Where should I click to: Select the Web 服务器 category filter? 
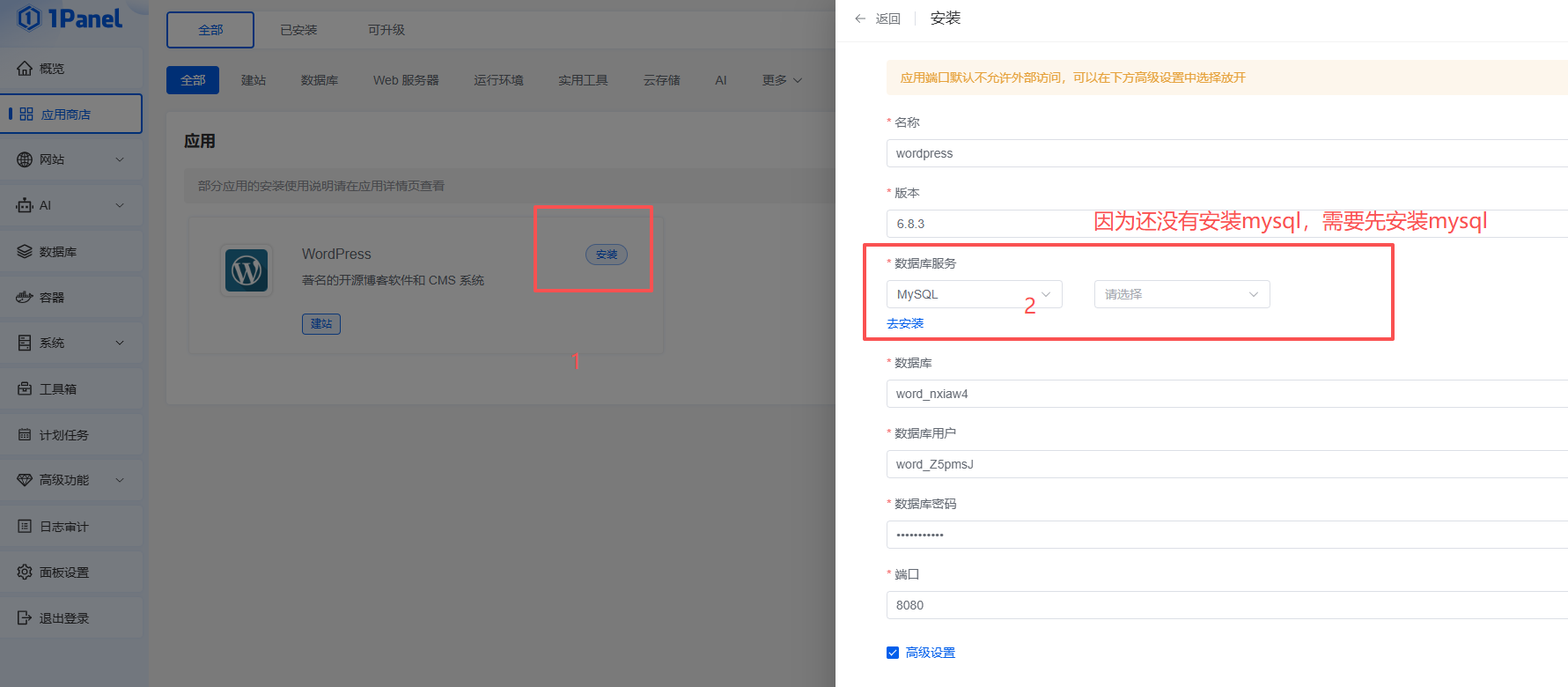[406, 80]
